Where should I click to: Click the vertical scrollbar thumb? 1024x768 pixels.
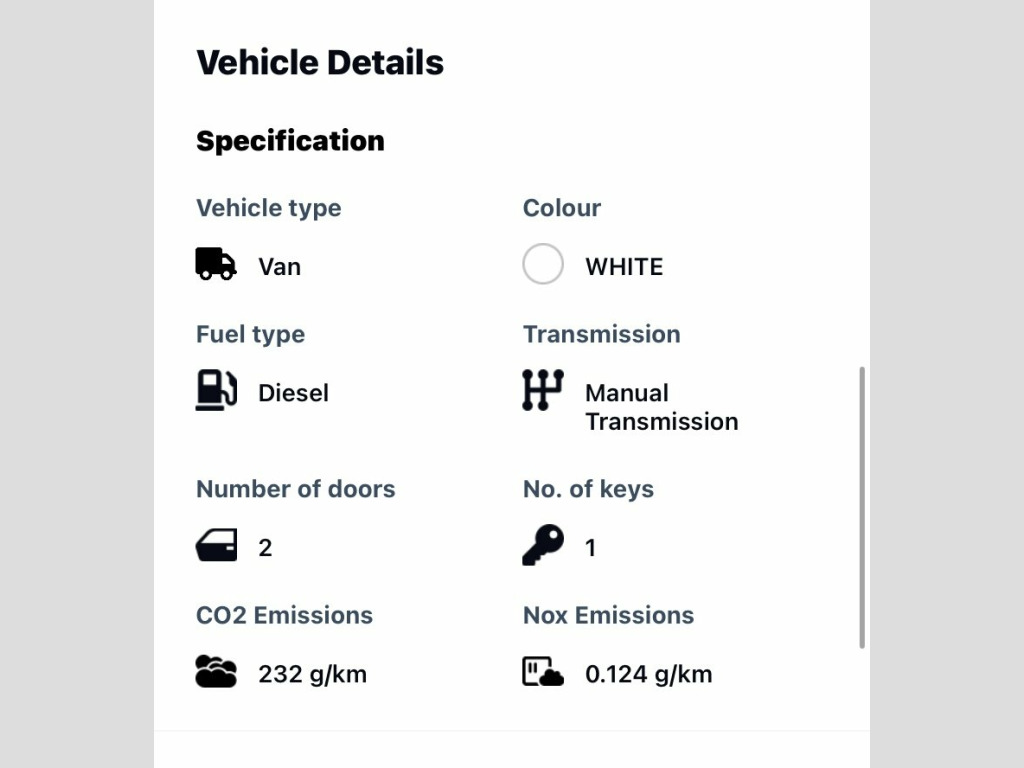(862, 507)
